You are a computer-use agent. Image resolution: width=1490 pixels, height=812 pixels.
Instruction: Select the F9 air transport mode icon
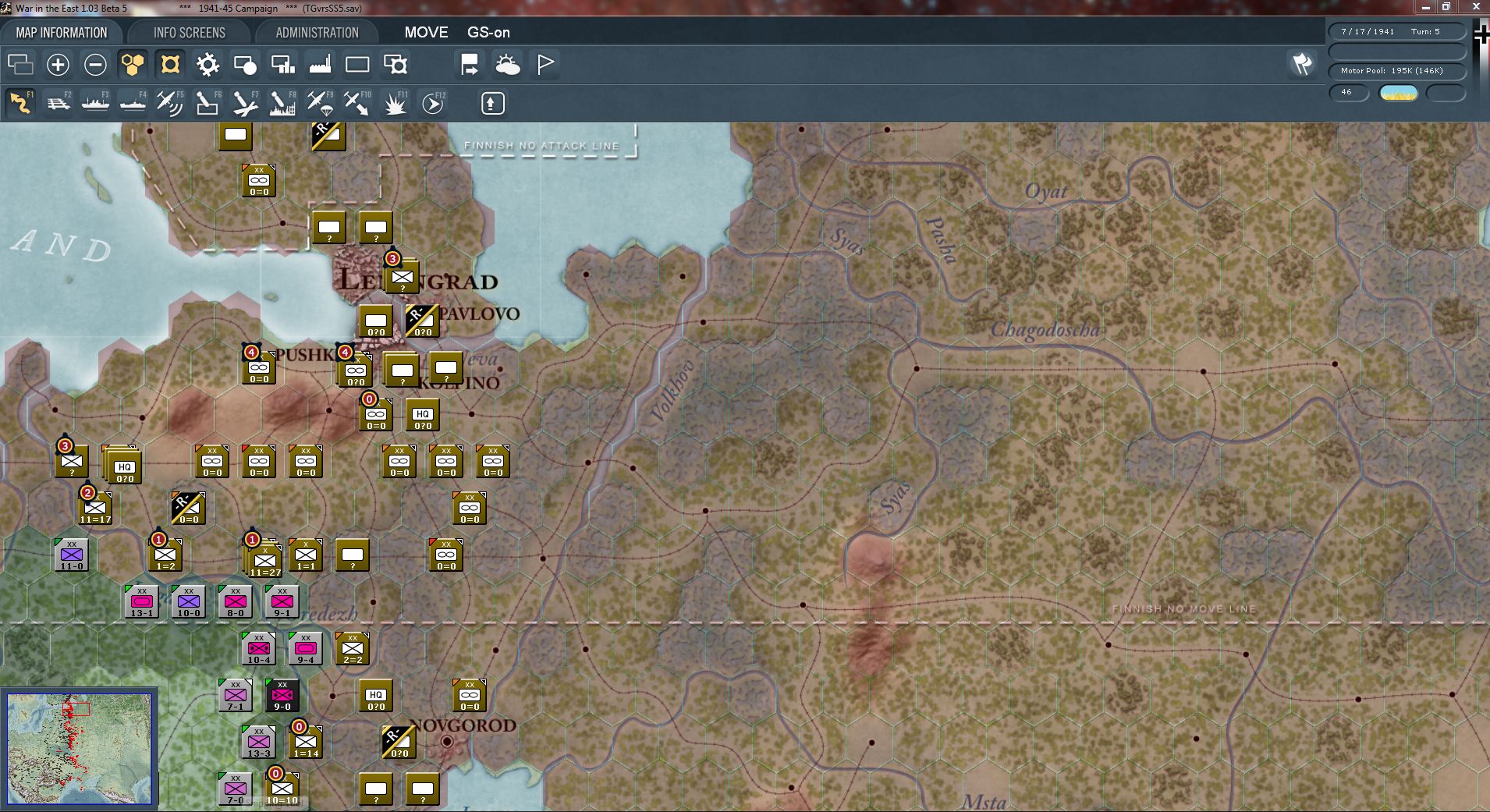(320, 103)
